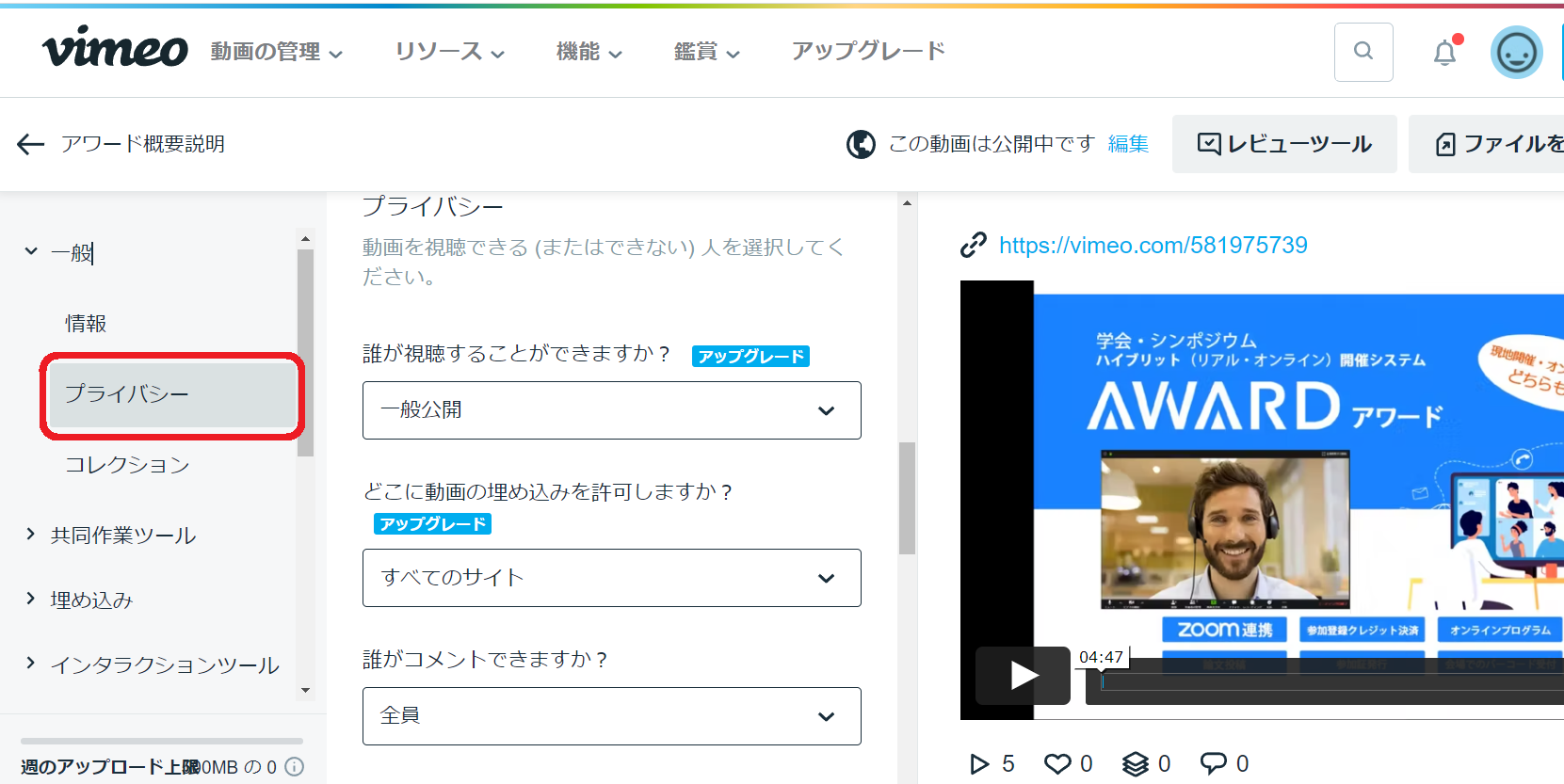Open the vimeo.com/581975739 link

coord(1153,246)
